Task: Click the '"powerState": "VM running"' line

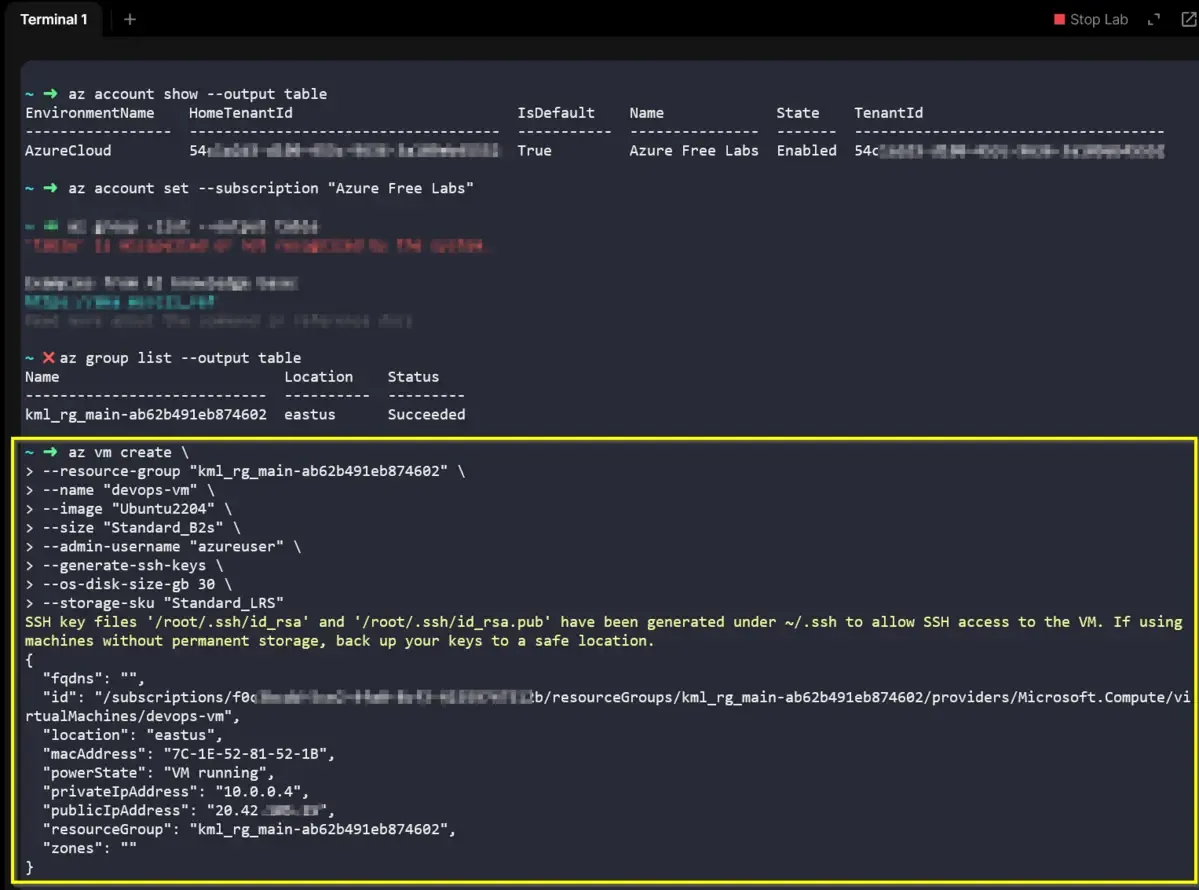Action: tap(158, 773)
